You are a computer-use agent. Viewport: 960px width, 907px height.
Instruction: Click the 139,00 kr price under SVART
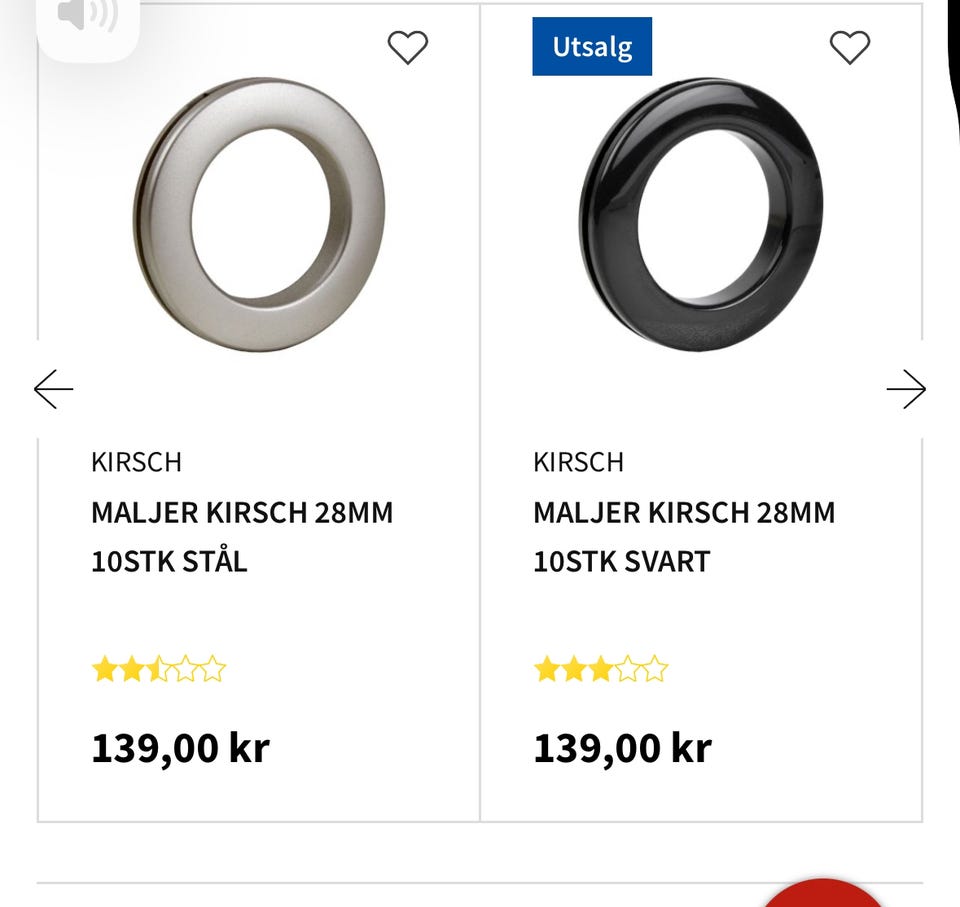(x=623, y=748)
